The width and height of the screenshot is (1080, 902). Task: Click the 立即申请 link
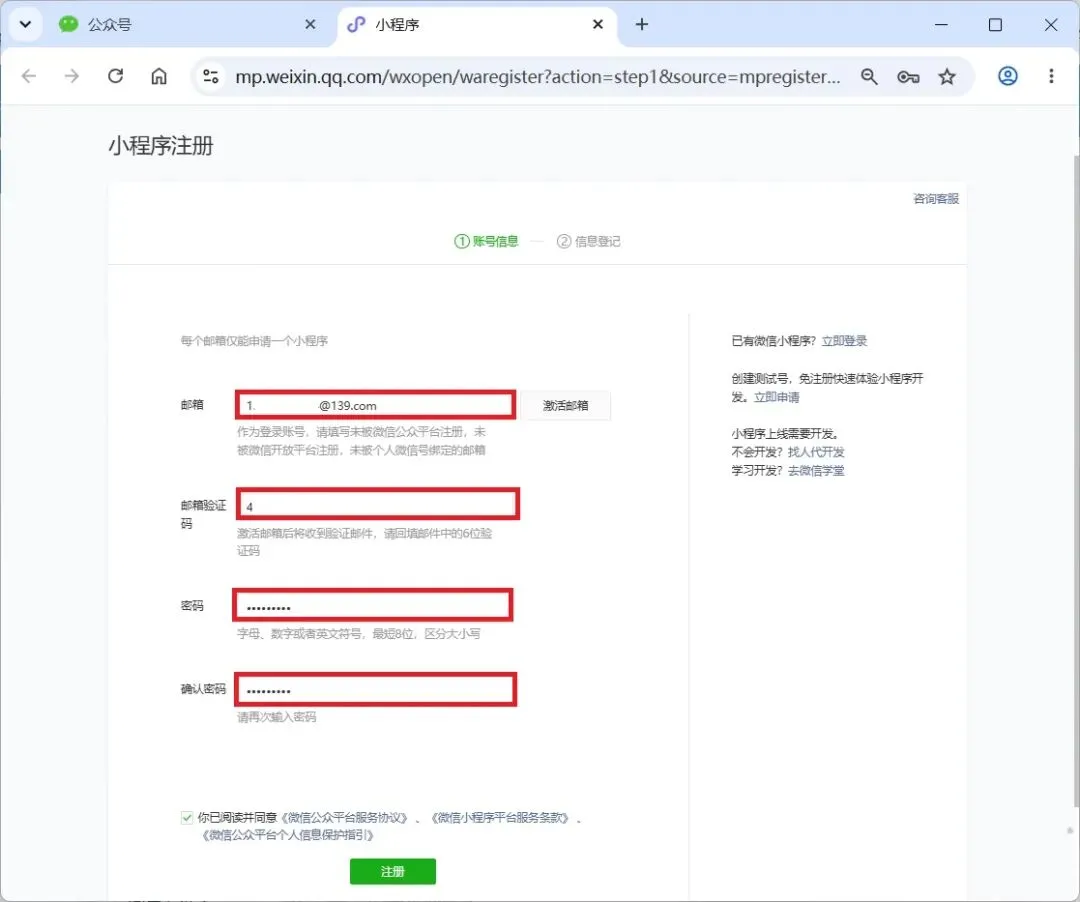776,397
